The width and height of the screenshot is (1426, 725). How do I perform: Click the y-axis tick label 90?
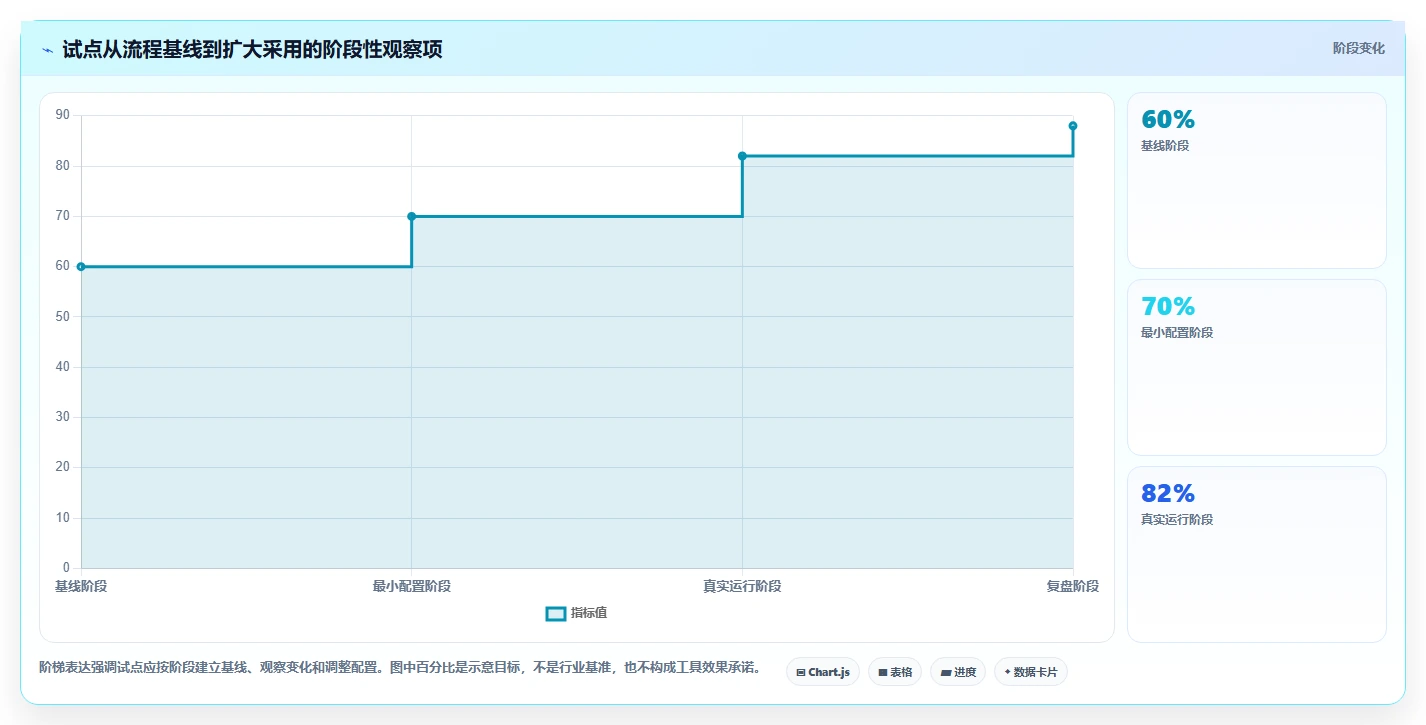63,115
